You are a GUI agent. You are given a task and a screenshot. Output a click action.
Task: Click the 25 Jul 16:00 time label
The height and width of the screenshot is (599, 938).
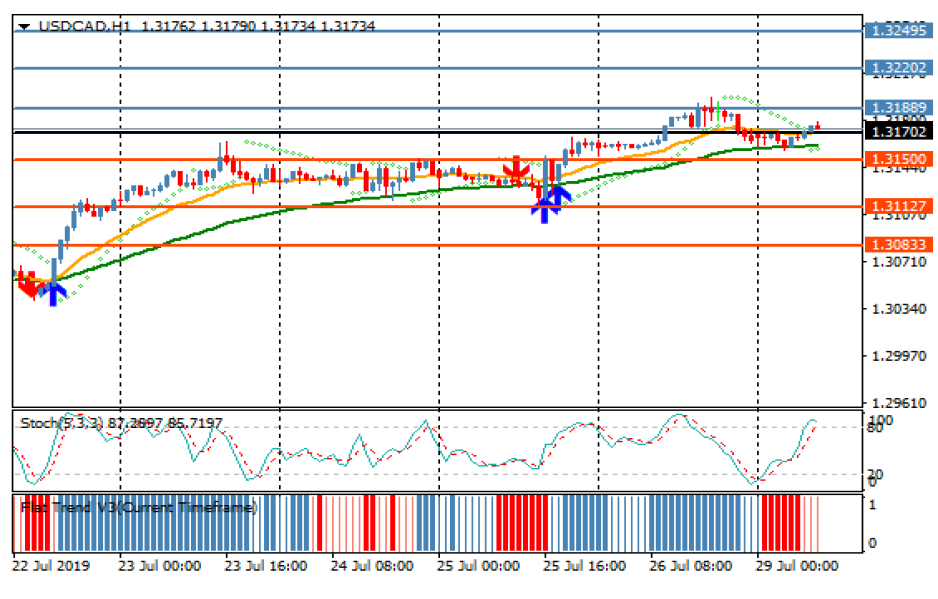click(585, 566)
